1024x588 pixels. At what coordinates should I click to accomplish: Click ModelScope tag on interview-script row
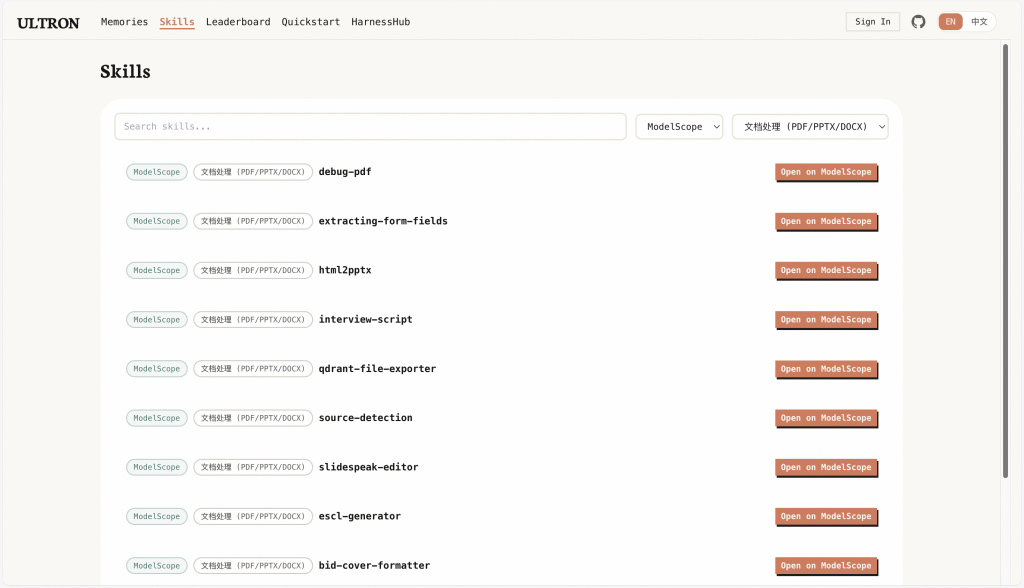[x=156, y=320]
